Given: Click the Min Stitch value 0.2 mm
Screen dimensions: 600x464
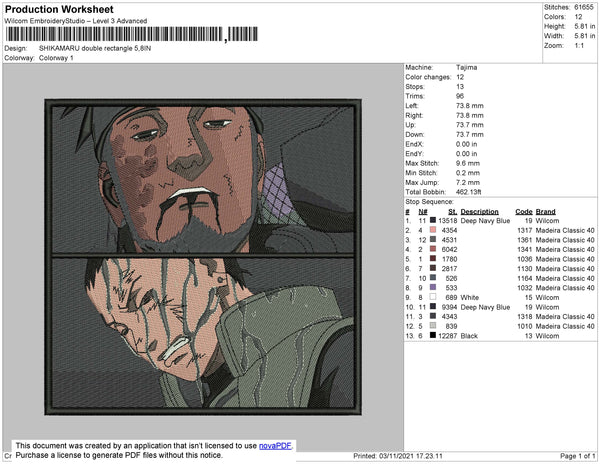Looking at the screenshot, I should point(468,173).
